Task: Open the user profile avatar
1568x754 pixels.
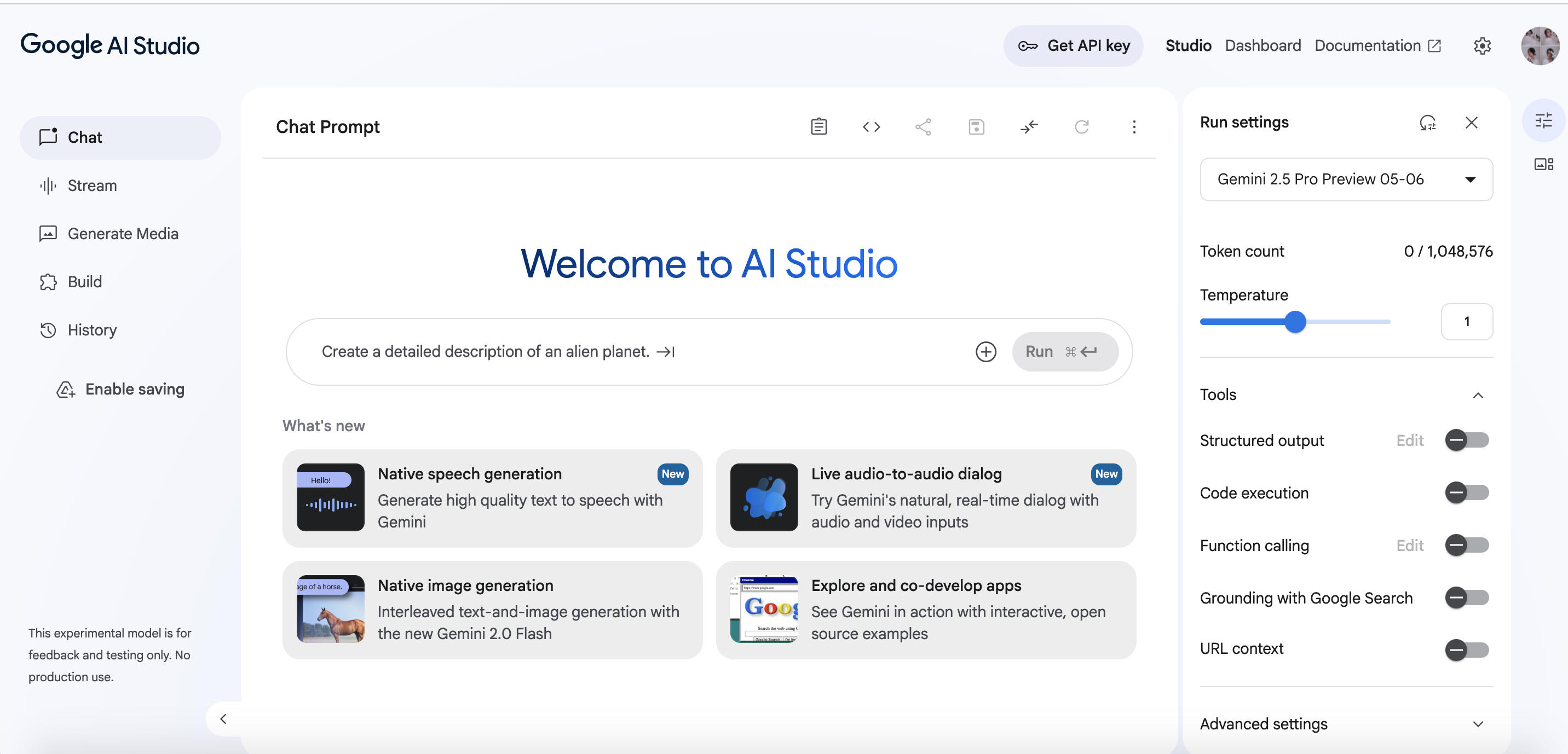Action: pyautogui.click(x=1540, y=45)
